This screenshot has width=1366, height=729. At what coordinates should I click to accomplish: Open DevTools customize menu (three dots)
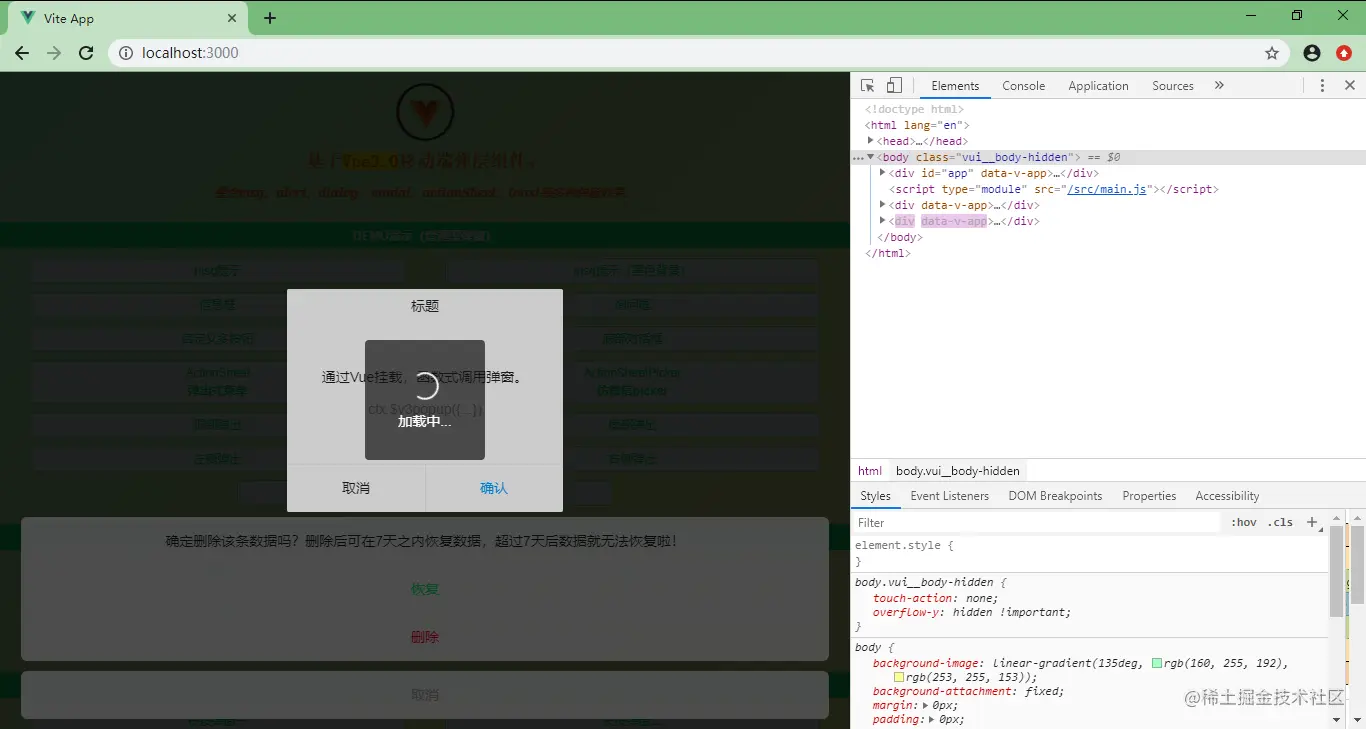(x=1322, y=86)
